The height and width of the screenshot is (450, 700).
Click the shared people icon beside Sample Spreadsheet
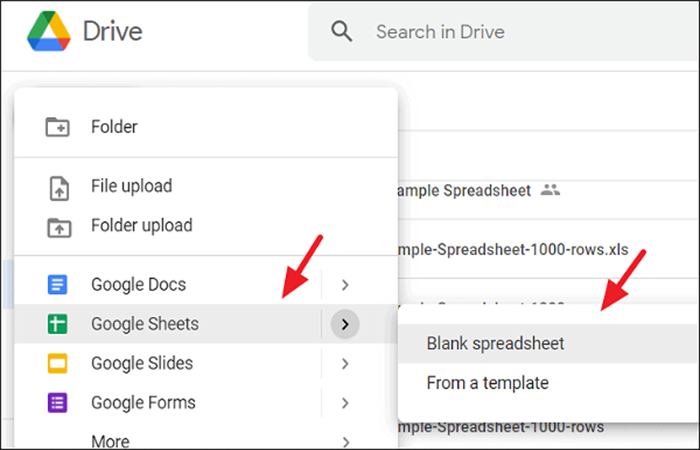pyautogui.click(x=550, y=190)
